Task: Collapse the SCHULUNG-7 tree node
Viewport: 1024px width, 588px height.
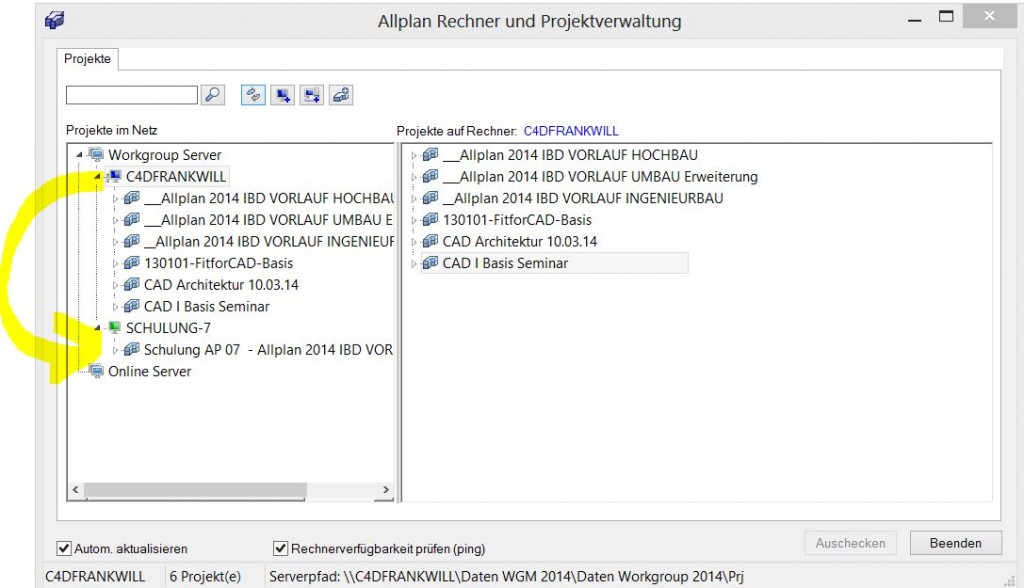Action: [99, 328]
